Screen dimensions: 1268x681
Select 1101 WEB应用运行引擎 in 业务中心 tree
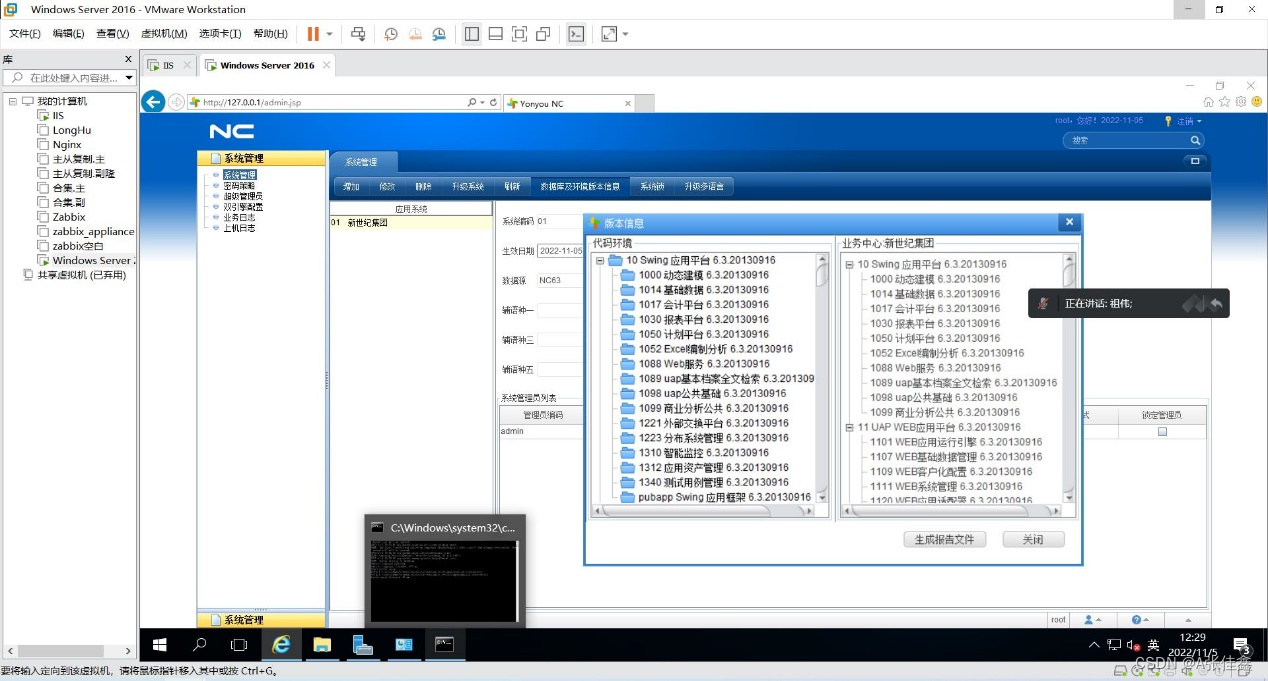956,442
